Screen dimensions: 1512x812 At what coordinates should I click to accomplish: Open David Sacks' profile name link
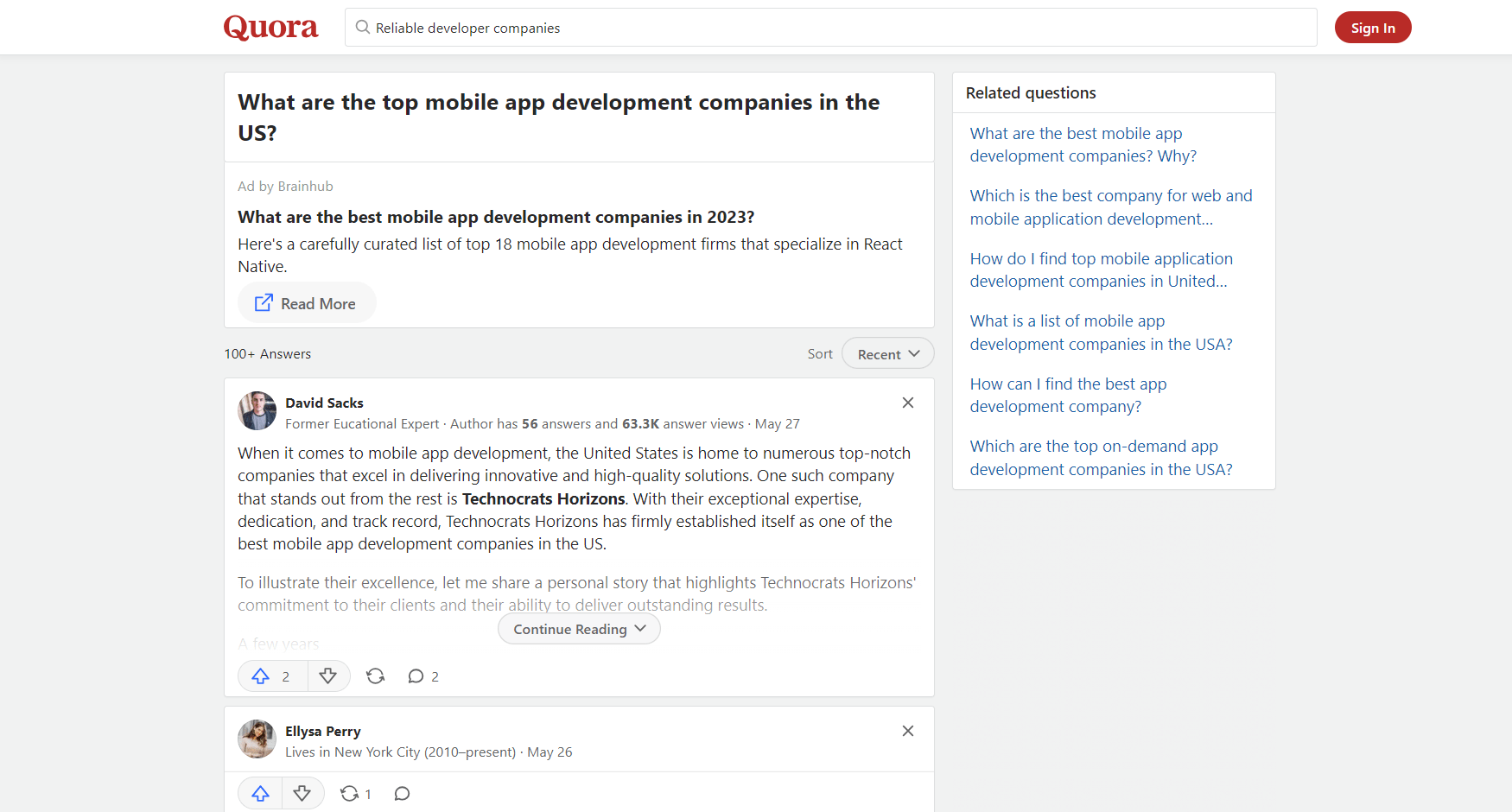point(324,403)
